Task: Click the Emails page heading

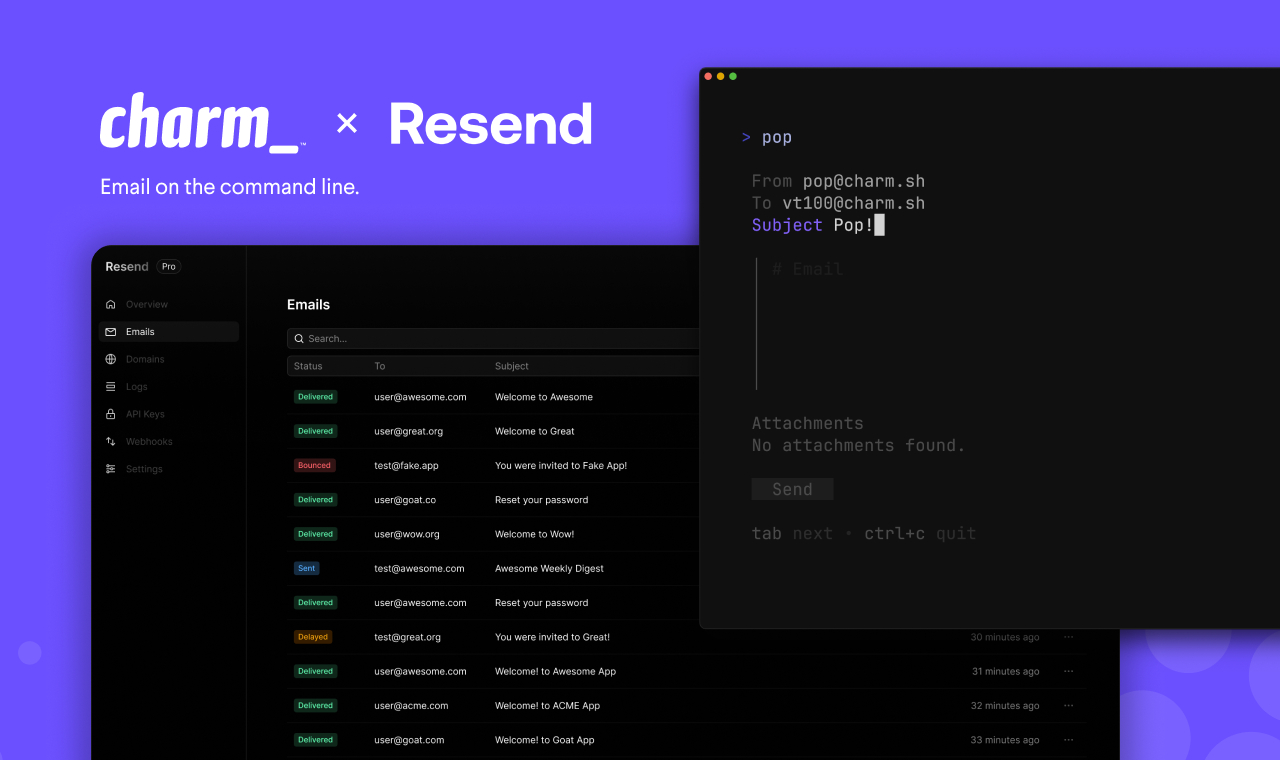Action: click(x=308, y=305)
